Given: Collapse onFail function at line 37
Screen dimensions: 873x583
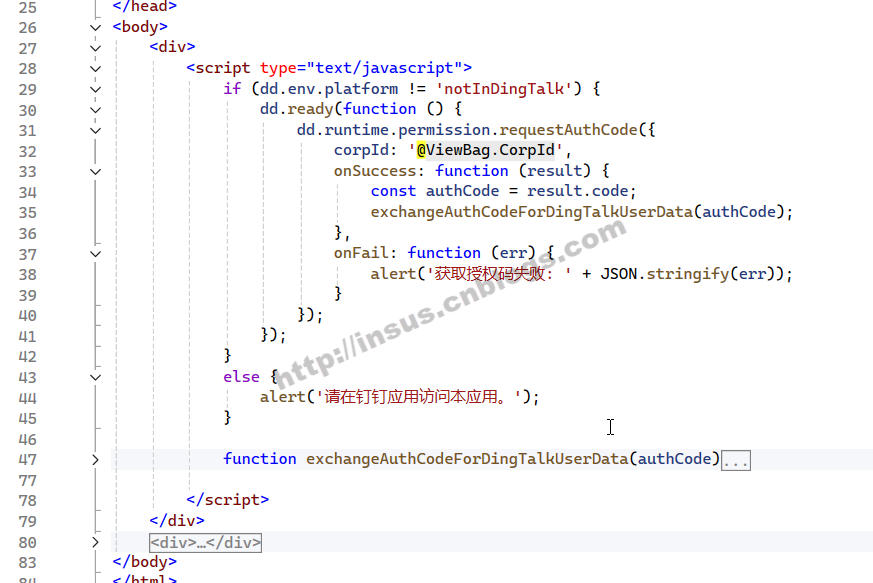Looking at the screenshot, I should click(95, 254).
